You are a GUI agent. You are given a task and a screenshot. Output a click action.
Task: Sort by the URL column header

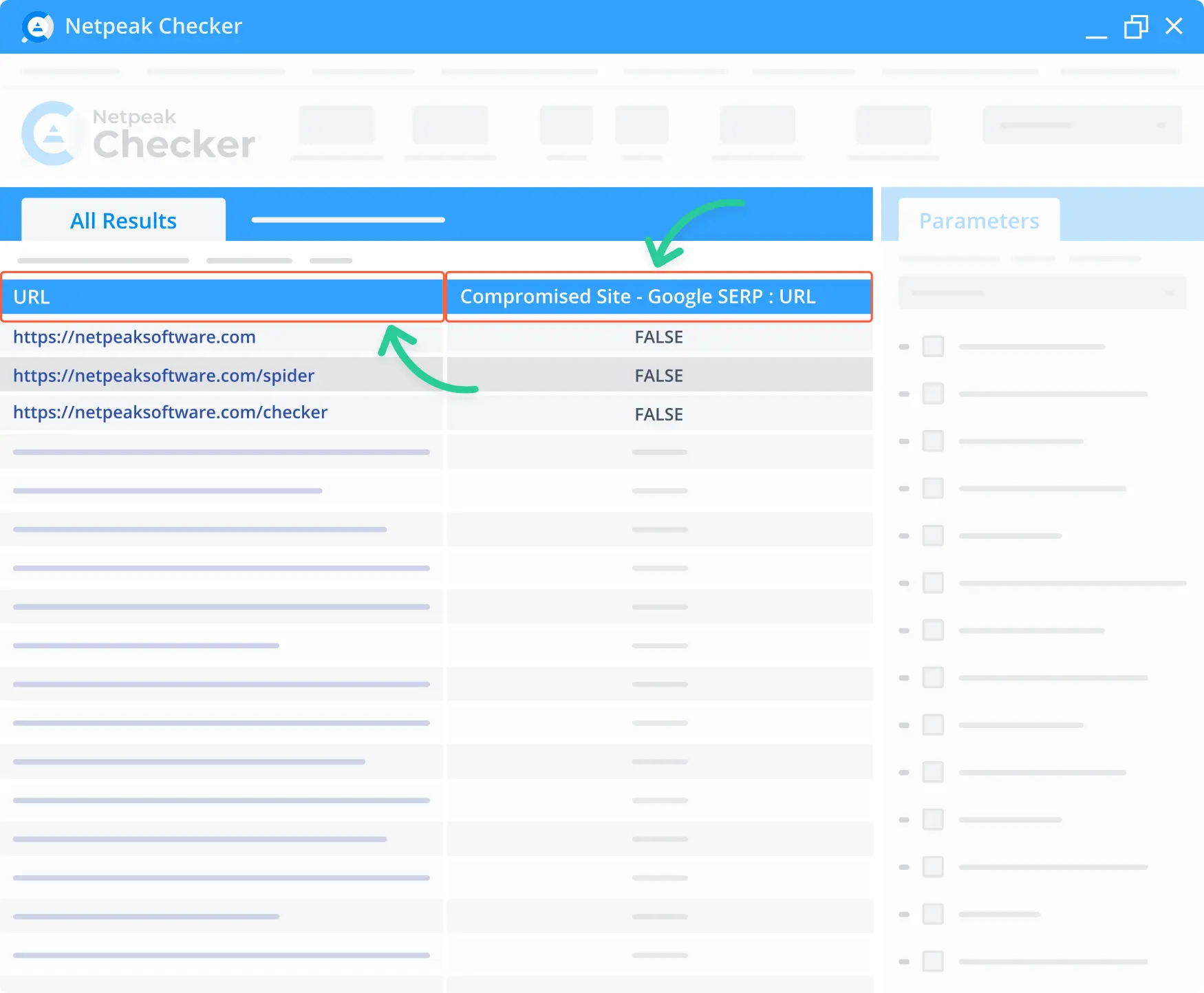click(222, 297)
